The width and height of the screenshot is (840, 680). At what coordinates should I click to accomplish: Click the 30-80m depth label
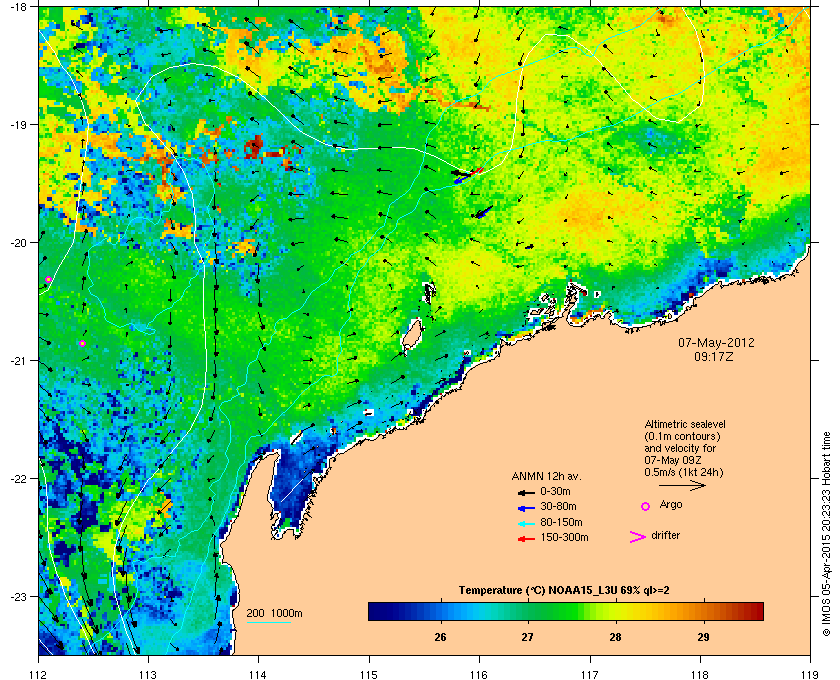[x=558, y=506]
